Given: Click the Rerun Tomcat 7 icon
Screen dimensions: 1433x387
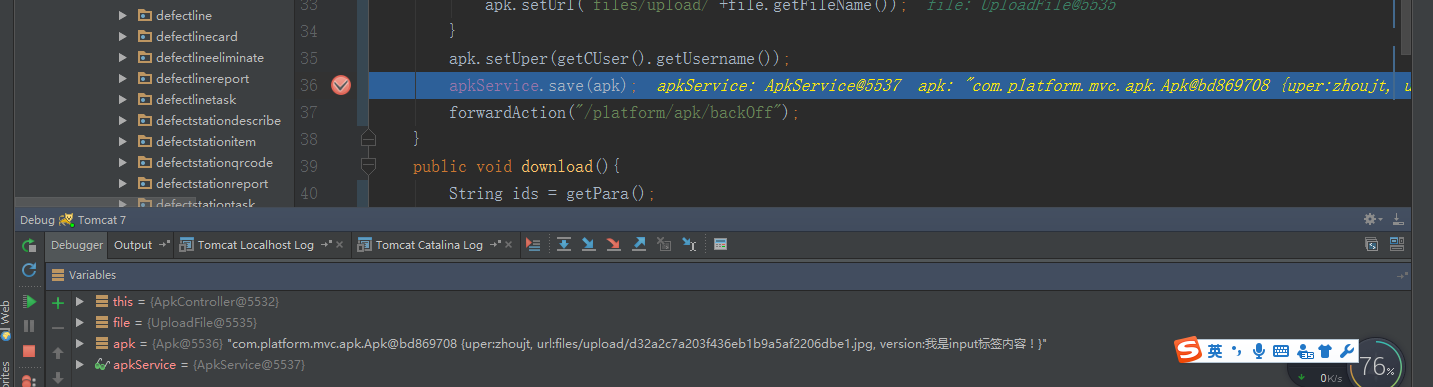Looking at the screenshot, I should 29,245.
